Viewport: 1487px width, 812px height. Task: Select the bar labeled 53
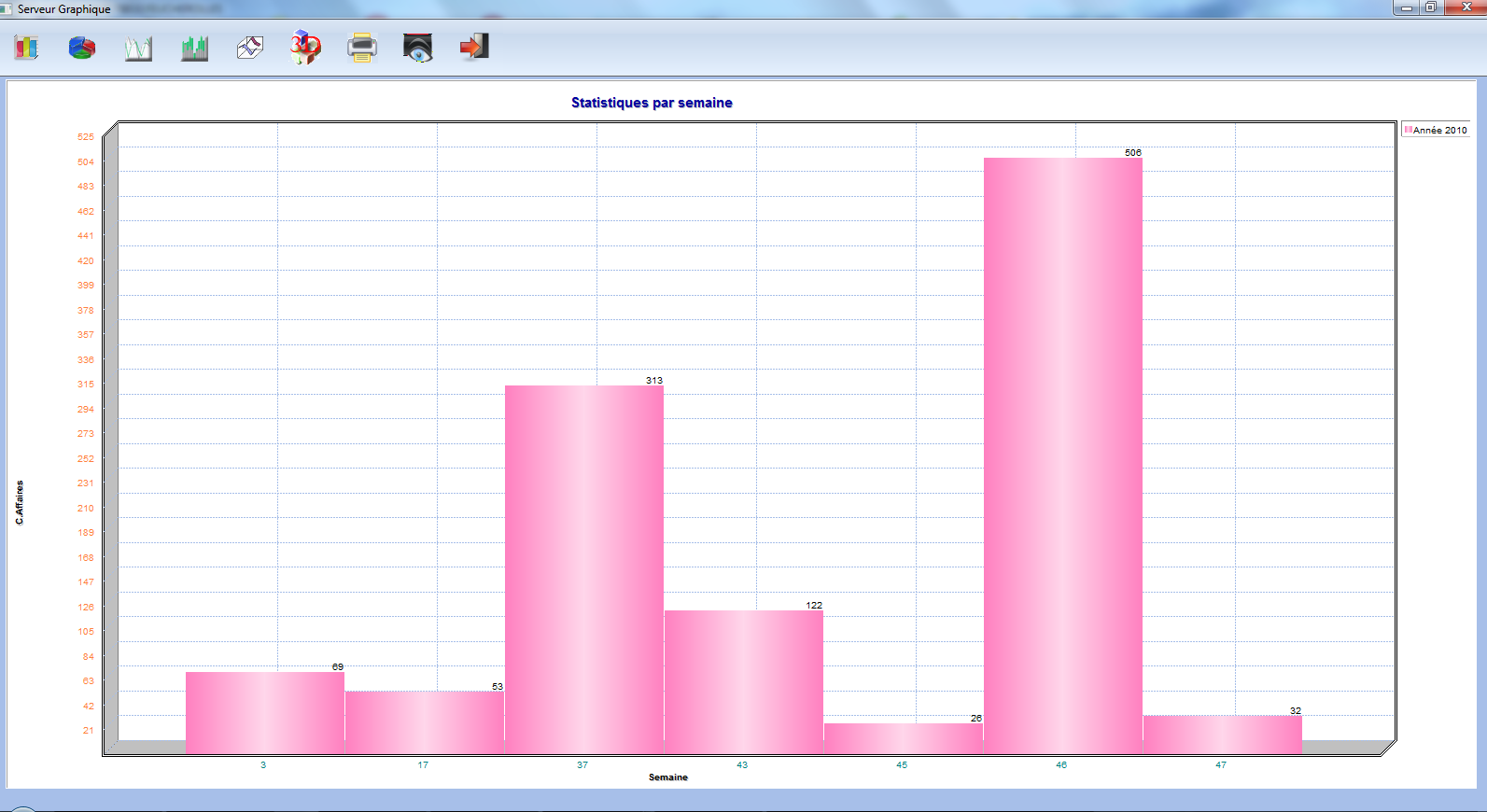(425, 721)
